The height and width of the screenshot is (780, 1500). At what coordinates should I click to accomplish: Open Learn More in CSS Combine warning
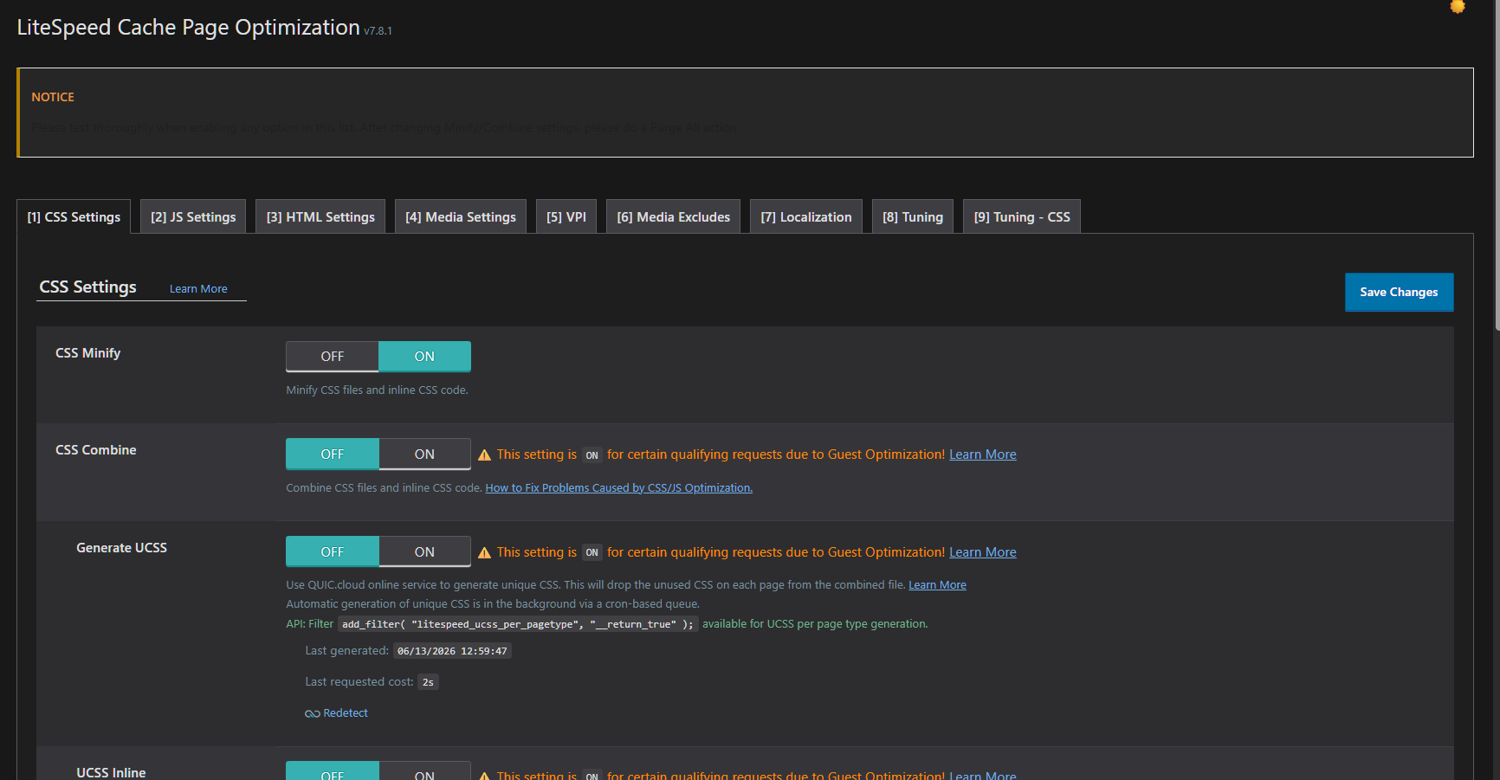982,454
